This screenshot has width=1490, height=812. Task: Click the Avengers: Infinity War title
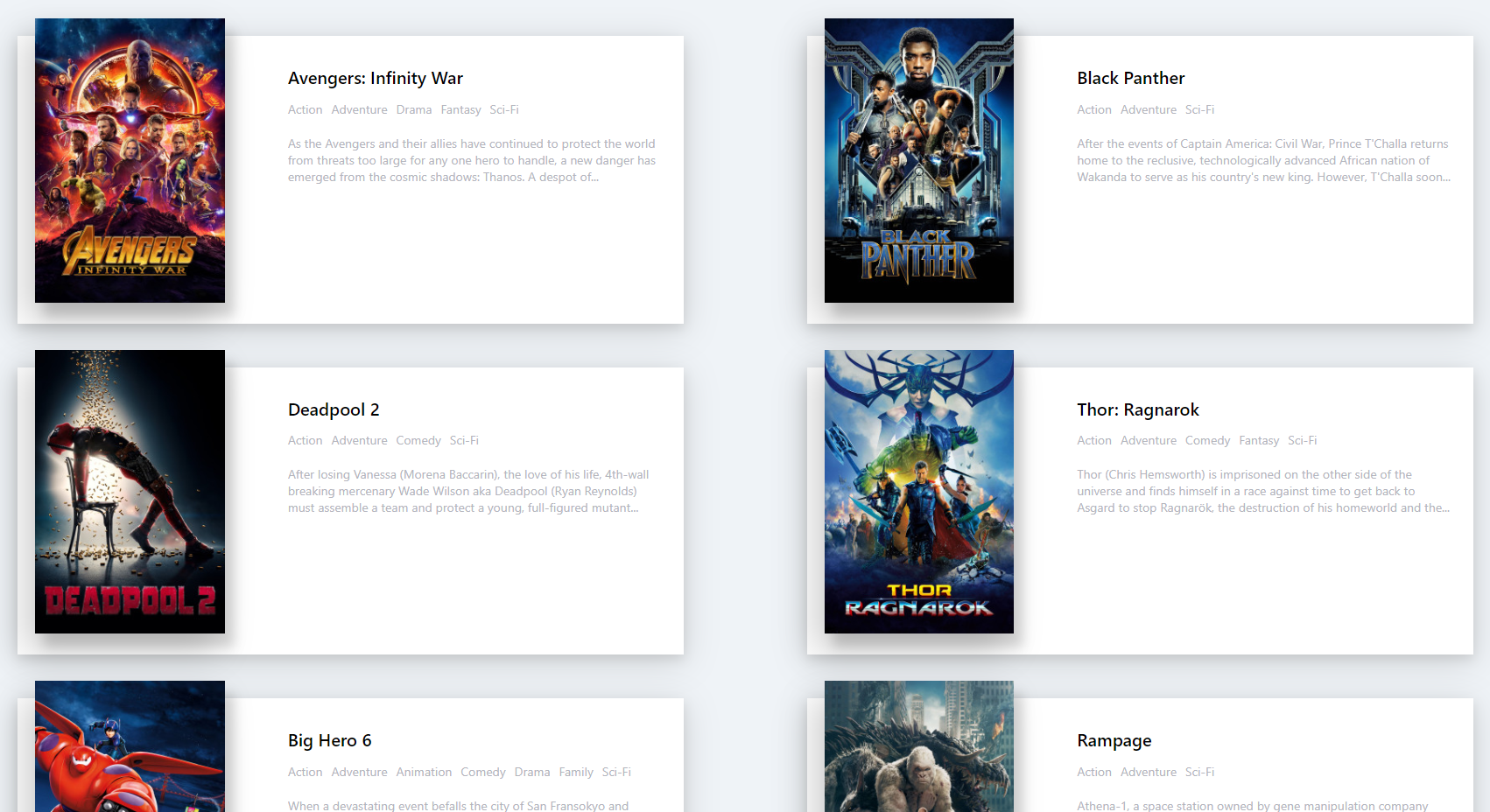coord(376,78)
